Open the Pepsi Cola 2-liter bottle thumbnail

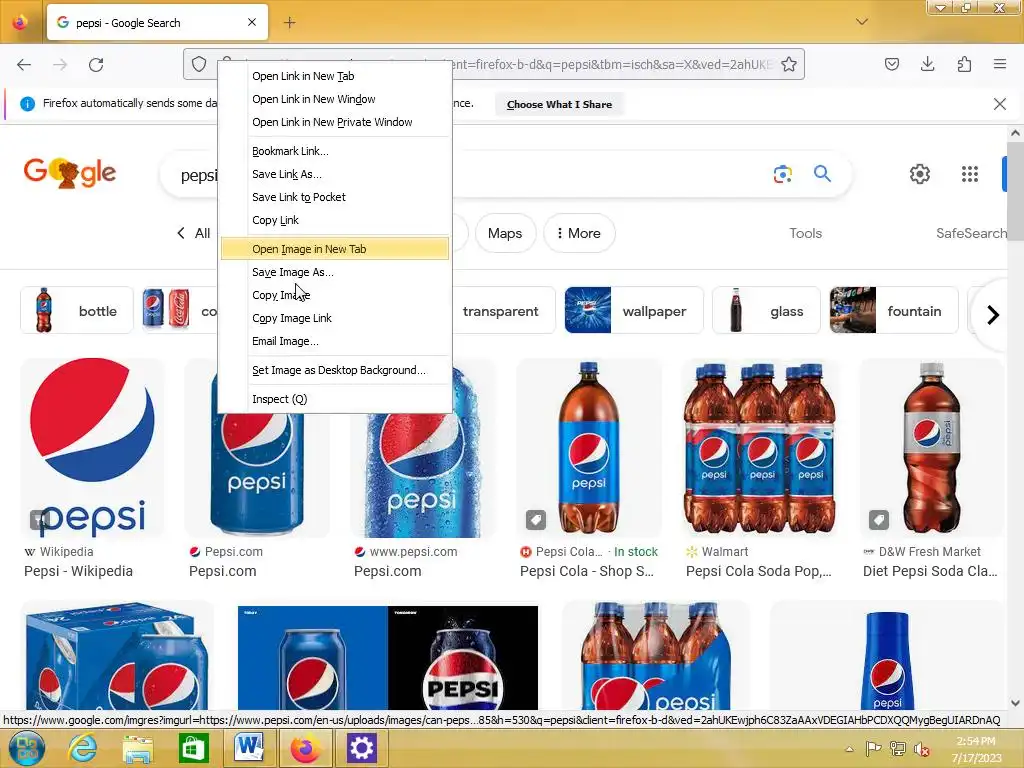589,448
